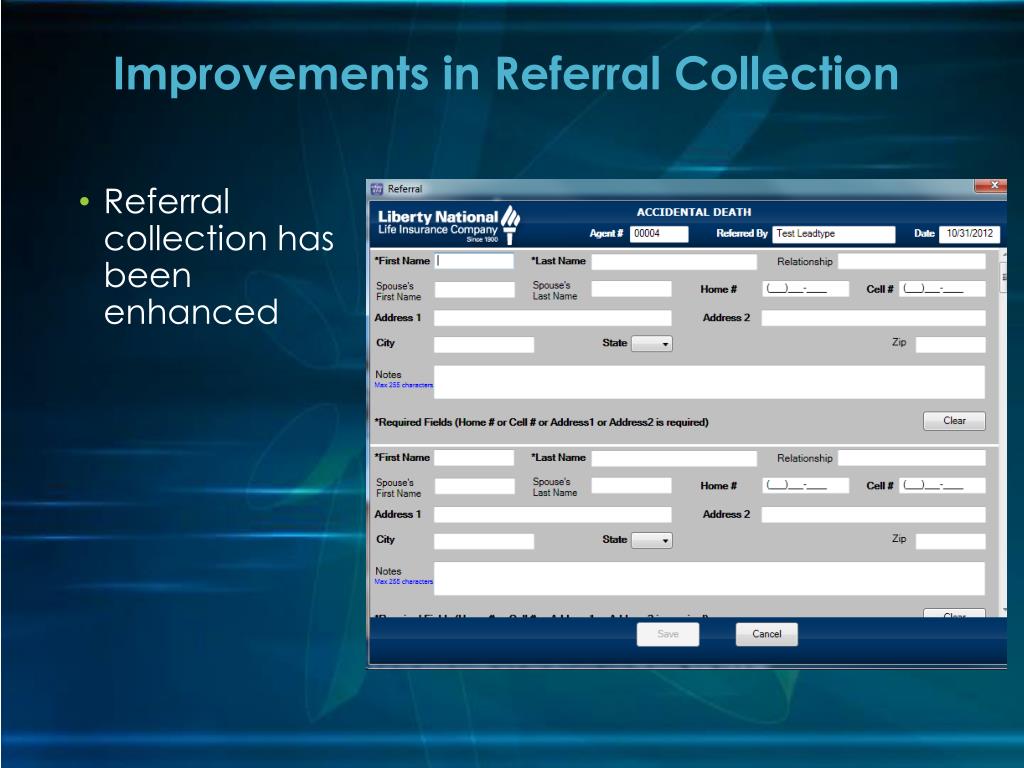
Task: Click the first referral's Relationship field
Action: click(912, 262)
